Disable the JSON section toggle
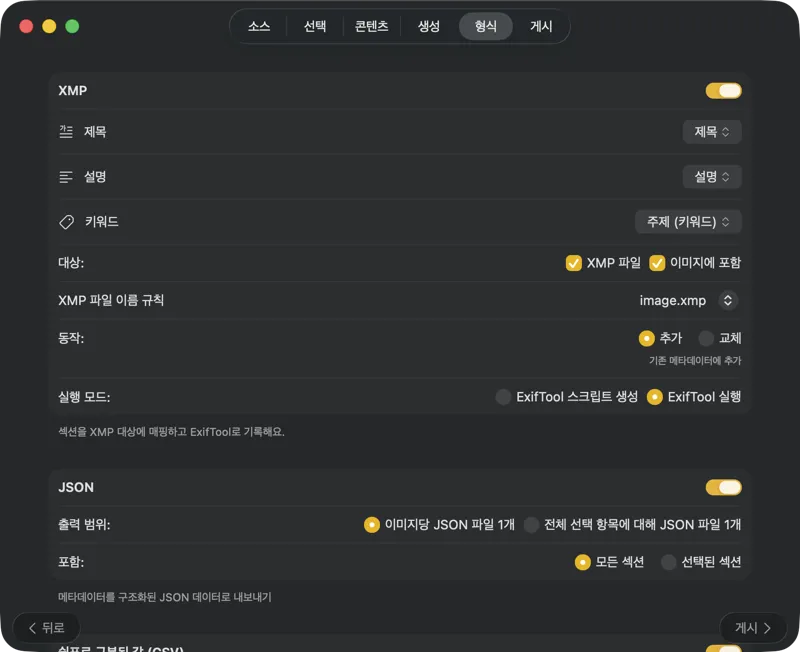The width and height of the screenshot is (800, 652). tap(723, 487)
